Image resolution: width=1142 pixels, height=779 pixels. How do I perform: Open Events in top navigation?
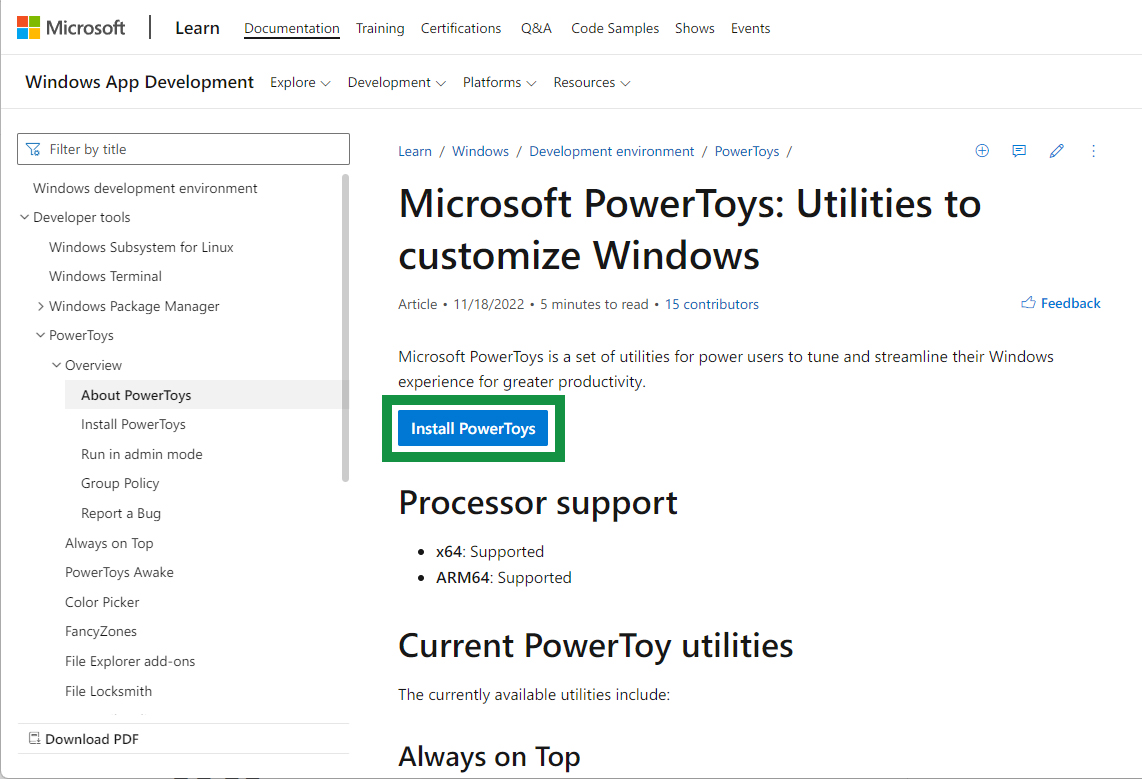tap(750, 28)
